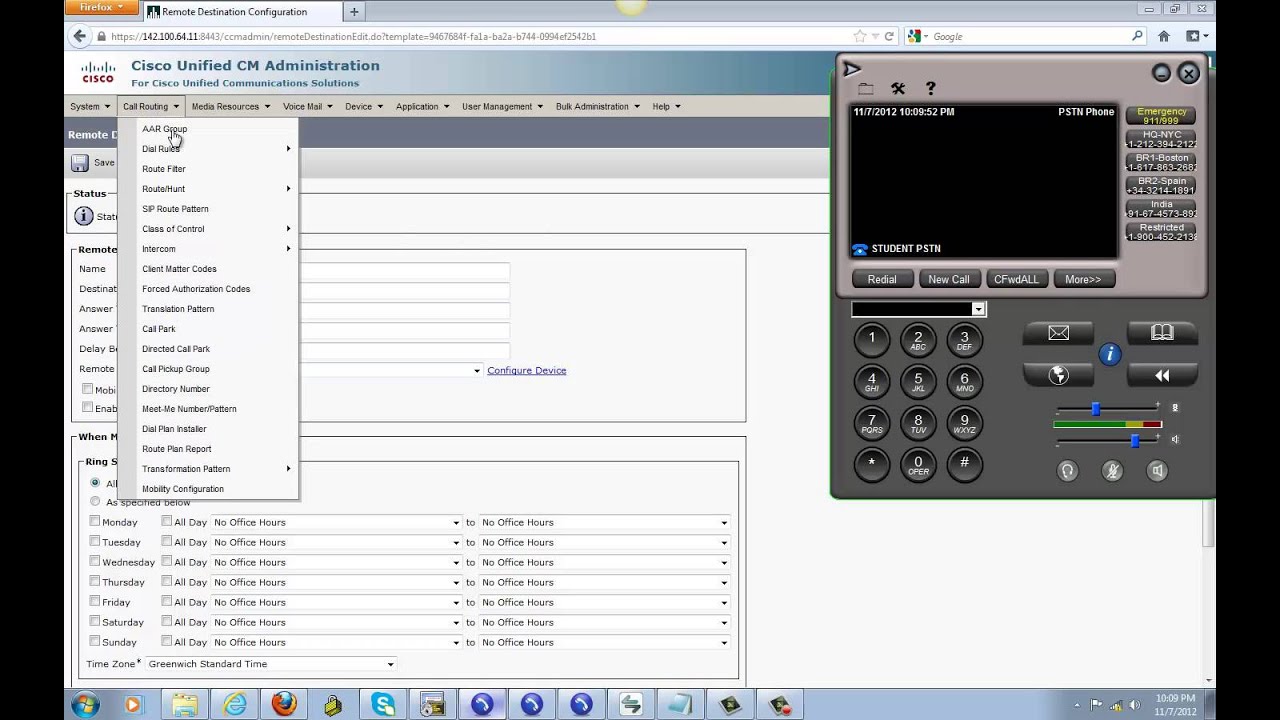Open Friday start office hours dropdown
1280x720 pixels.
click(x=336, y=602)
